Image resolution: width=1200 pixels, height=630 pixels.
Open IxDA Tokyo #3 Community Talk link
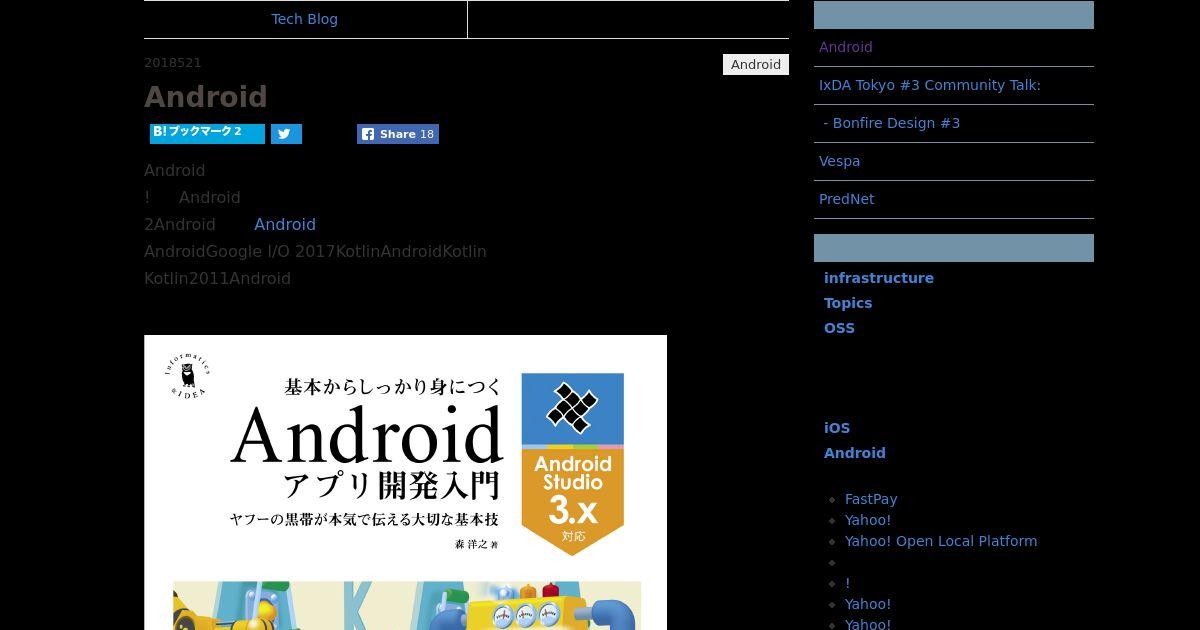(x=930, y=85)
